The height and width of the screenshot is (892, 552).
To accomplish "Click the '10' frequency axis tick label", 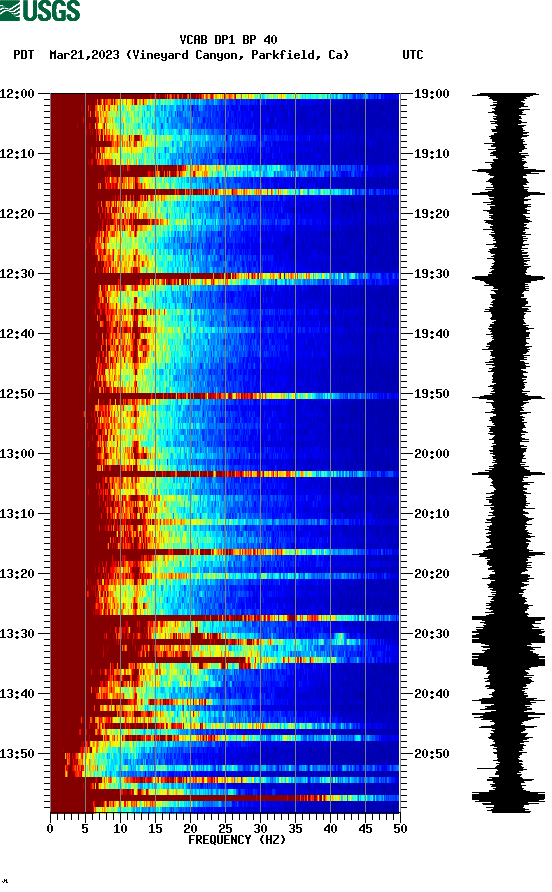I will tap(120, 829).
